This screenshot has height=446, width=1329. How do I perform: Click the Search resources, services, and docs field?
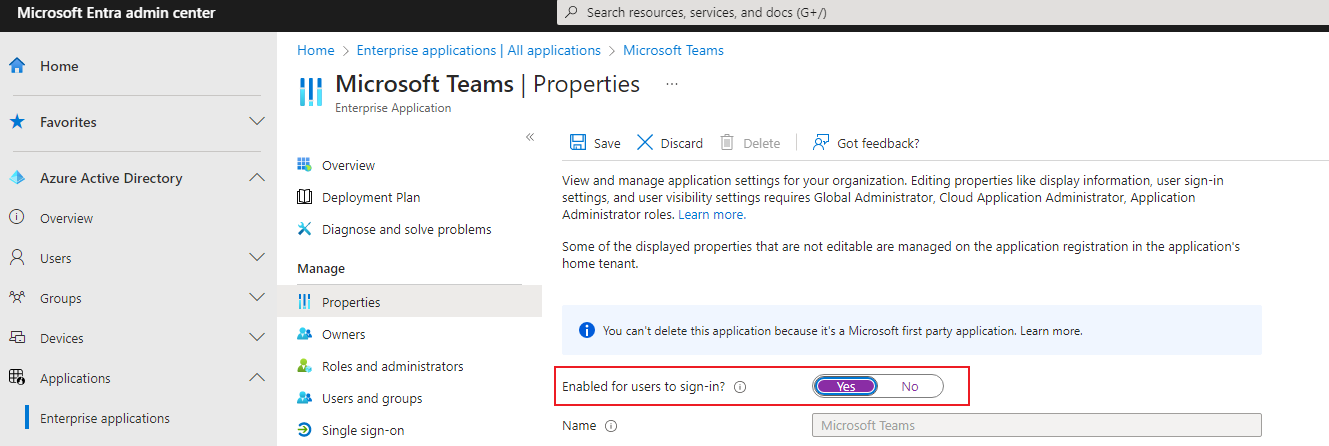click(942, 13)
